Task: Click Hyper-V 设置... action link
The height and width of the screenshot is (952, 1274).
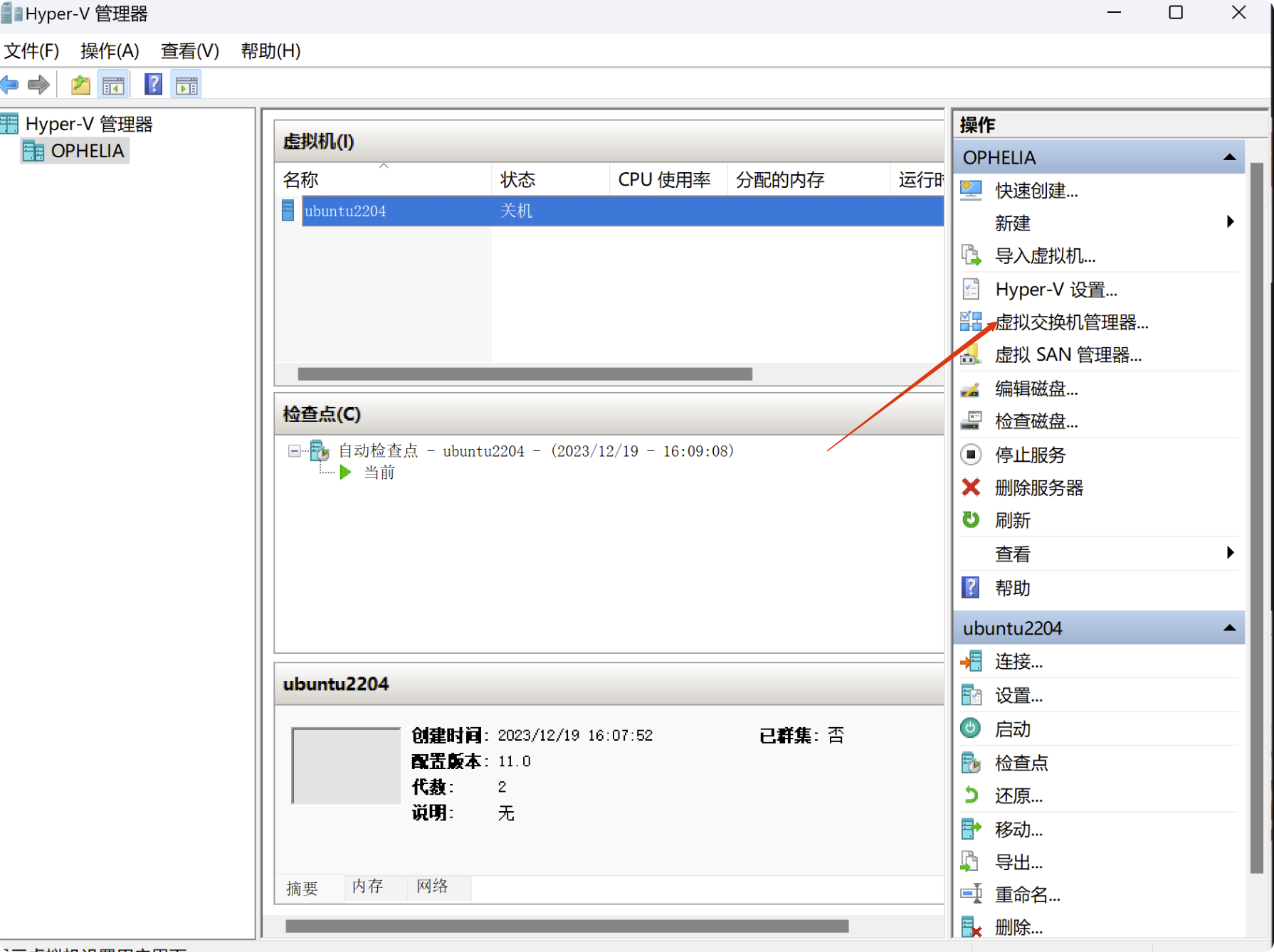Action: coord(1056,289)
